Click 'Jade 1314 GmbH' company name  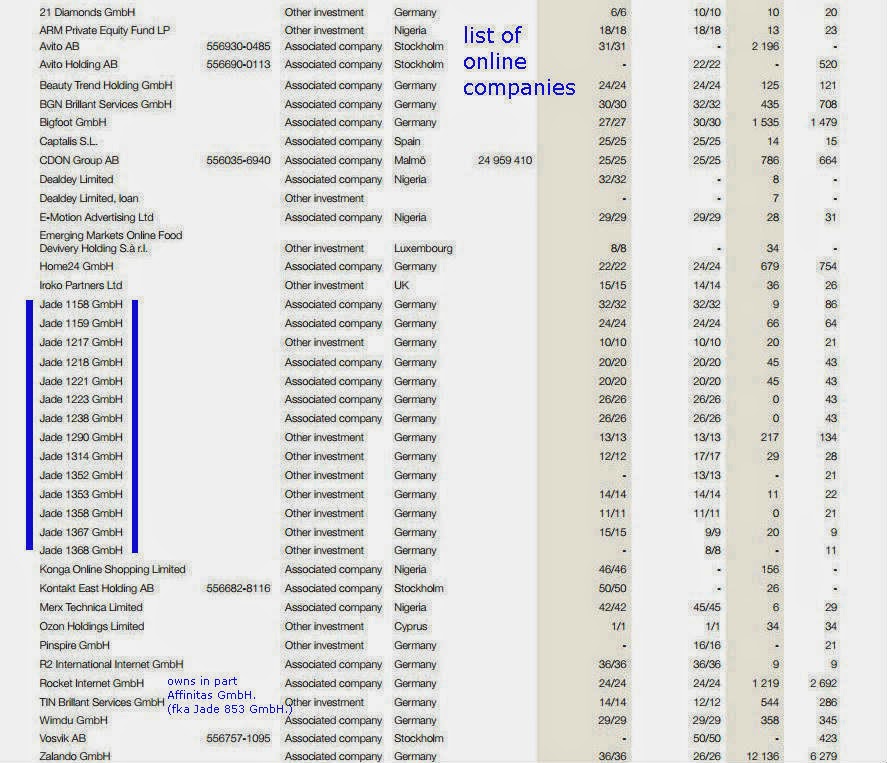(81, 456)
